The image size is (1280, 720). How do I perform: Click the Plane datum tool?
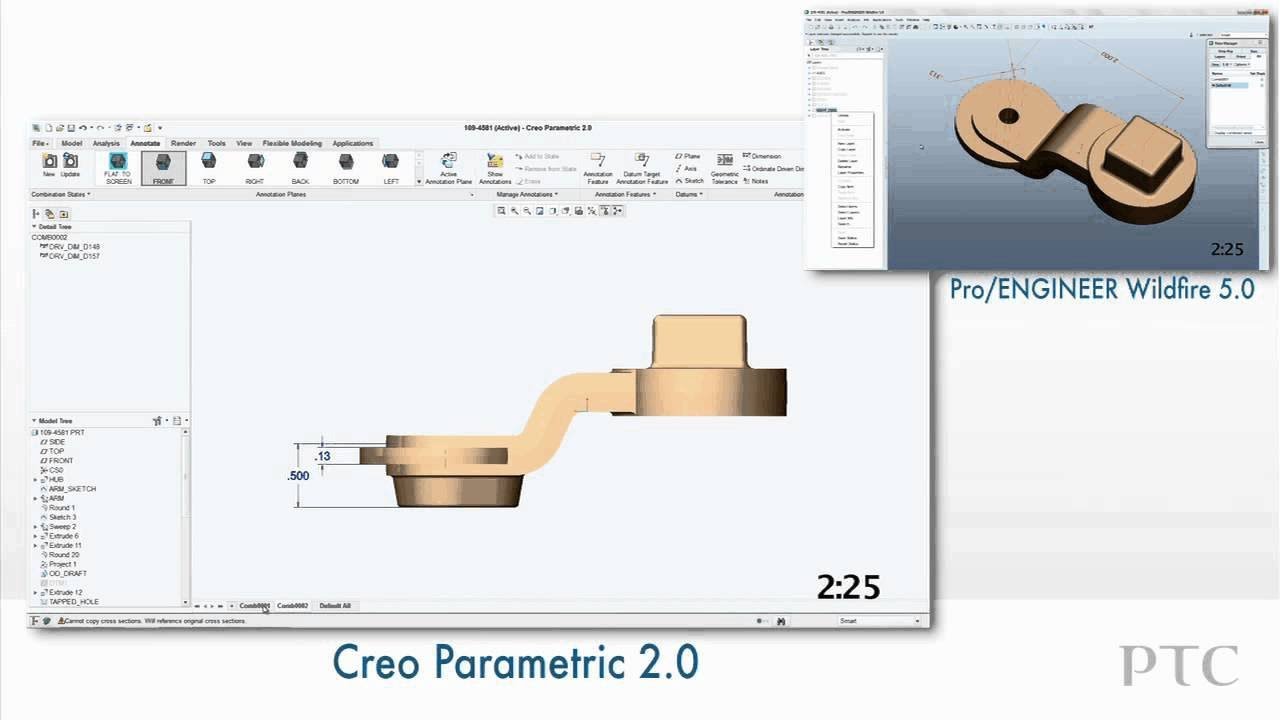tap(688, 156)
